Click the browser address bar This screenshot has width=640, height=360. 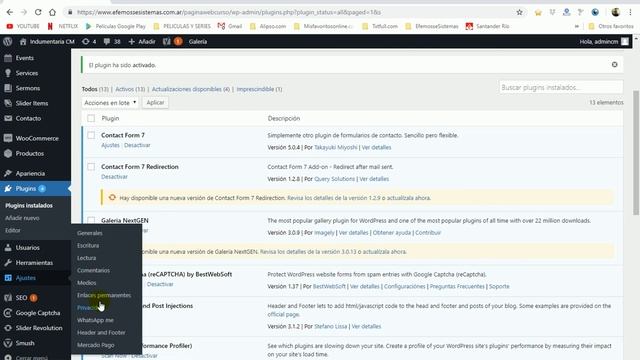point(290,12)
